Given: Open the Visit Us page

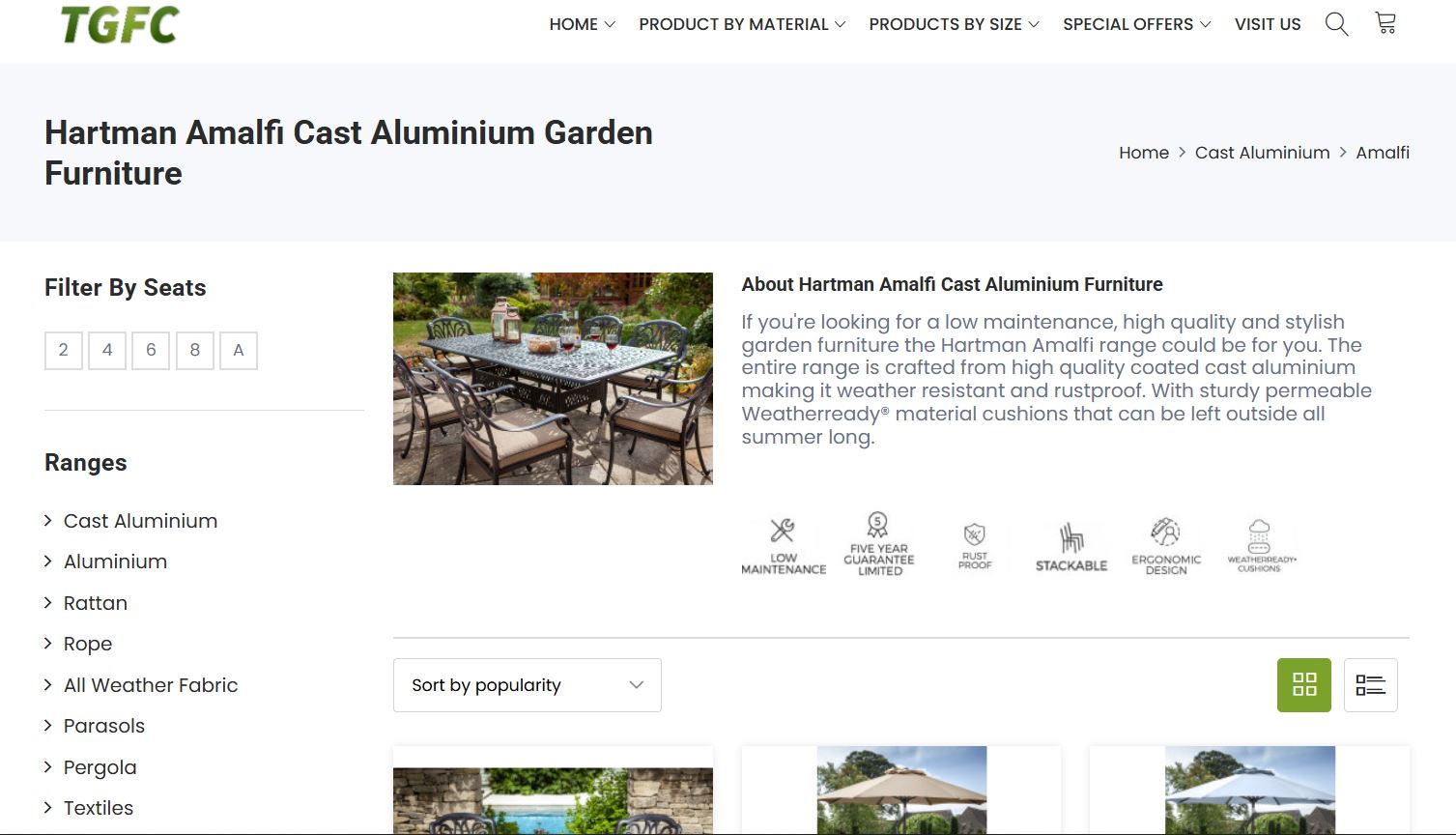Looking at the screenshot, I should tap(1268, 24).
